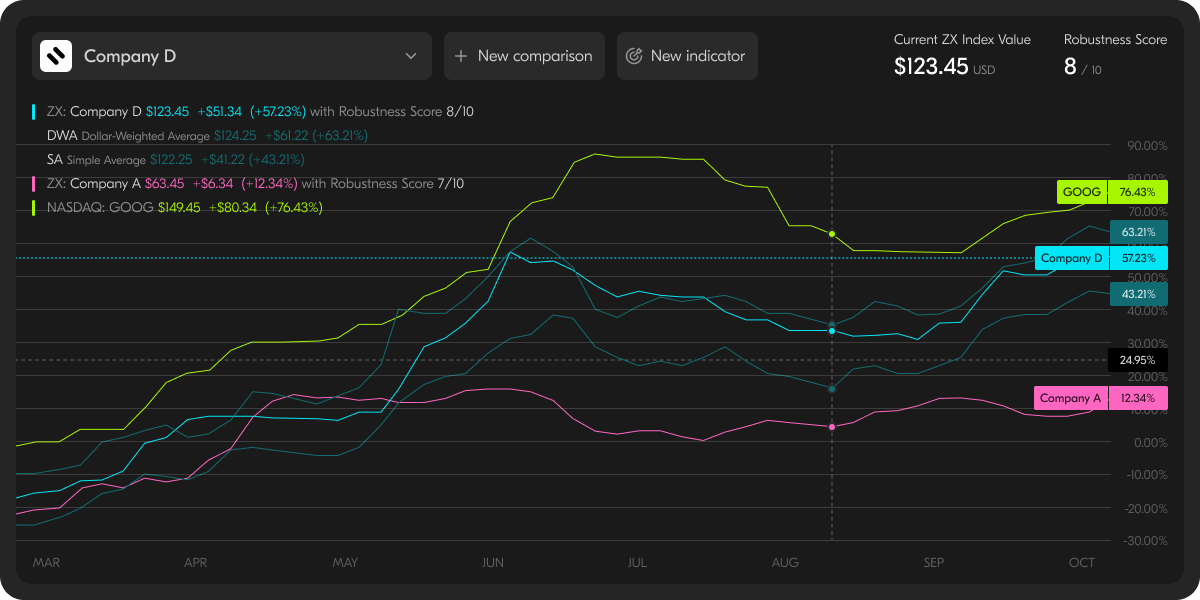Click the New indicator button

pyautogui.click(x=687, y=56)
